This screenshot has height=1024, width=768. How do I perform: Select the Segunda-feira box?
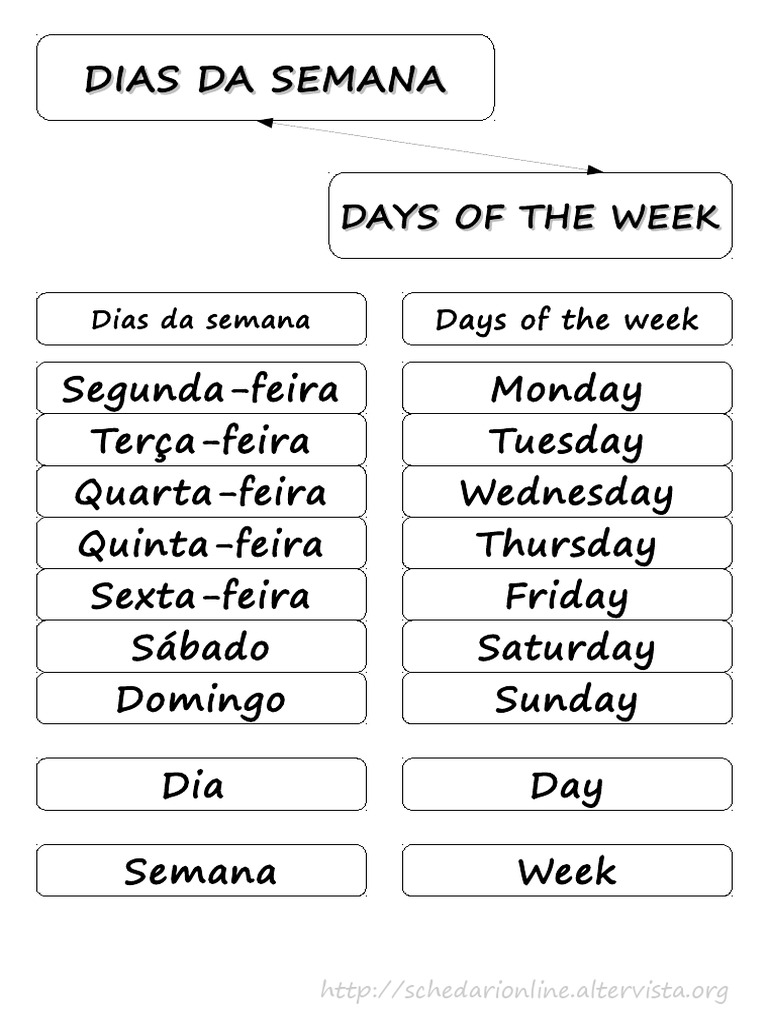[x=201, y=388]
